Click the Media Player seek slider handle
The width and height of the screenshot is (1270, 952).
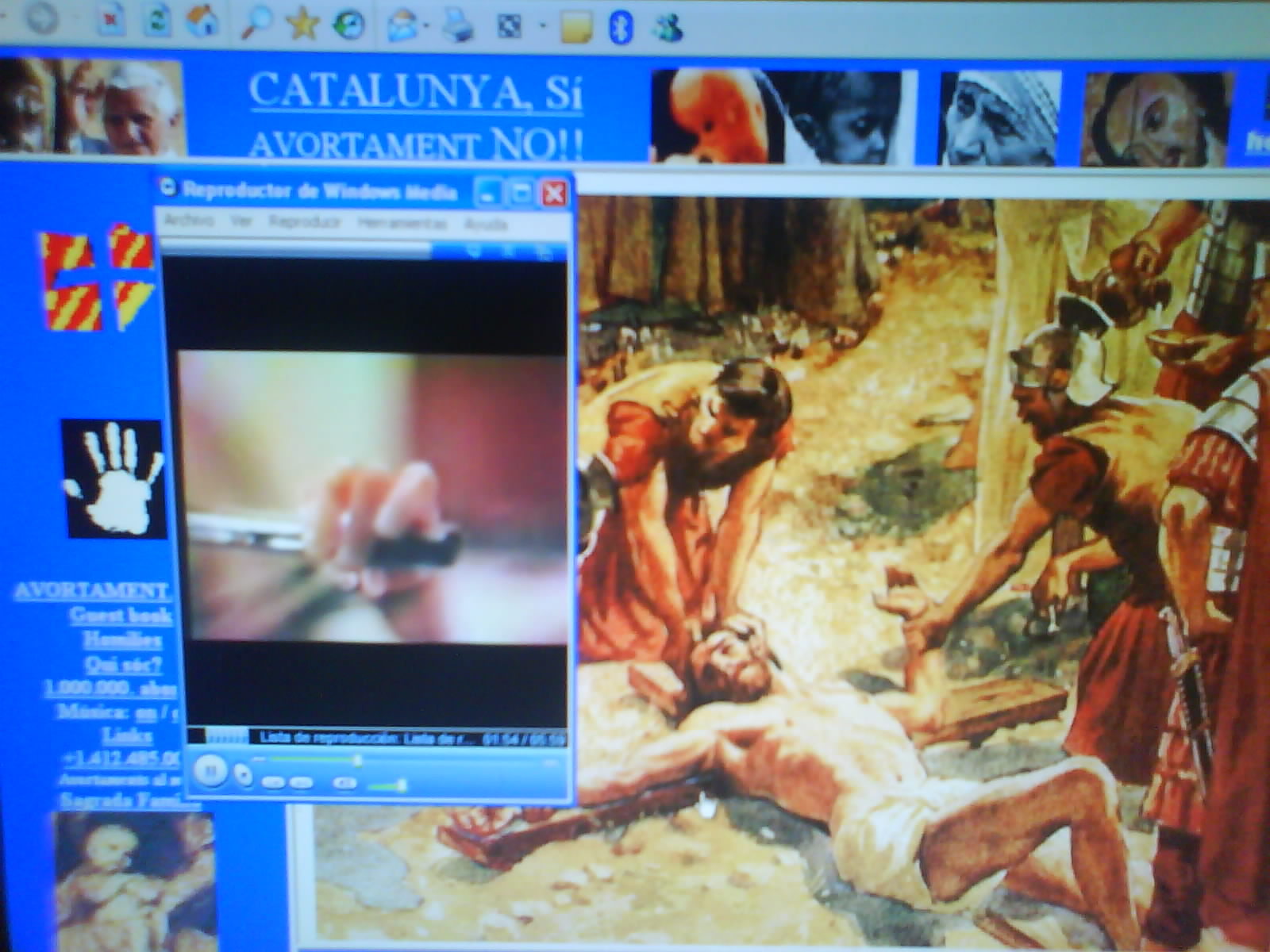tap(357, 761)
